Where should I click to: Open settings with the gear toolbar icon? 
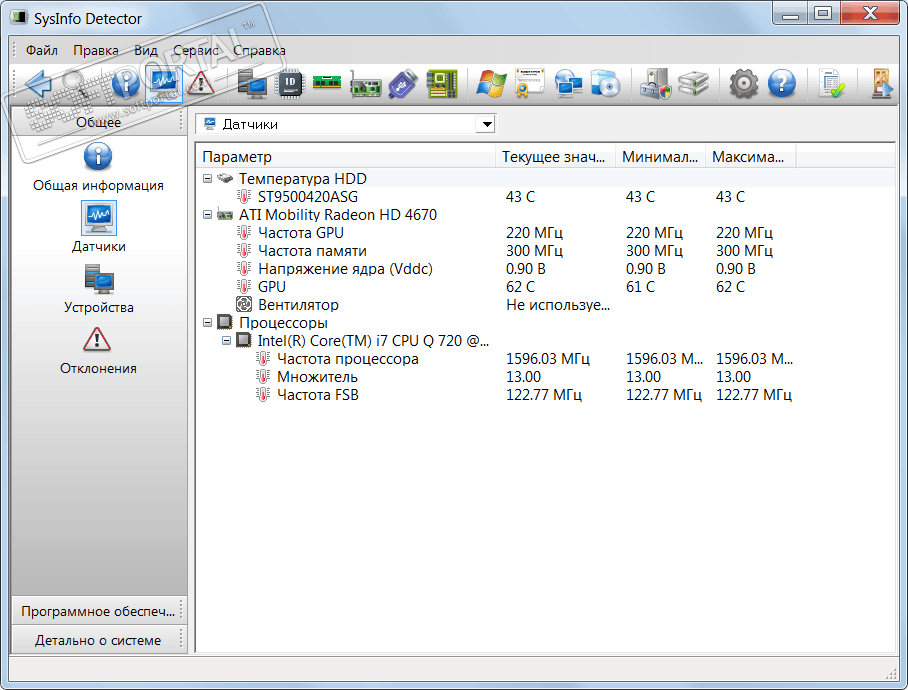point(744,85)
